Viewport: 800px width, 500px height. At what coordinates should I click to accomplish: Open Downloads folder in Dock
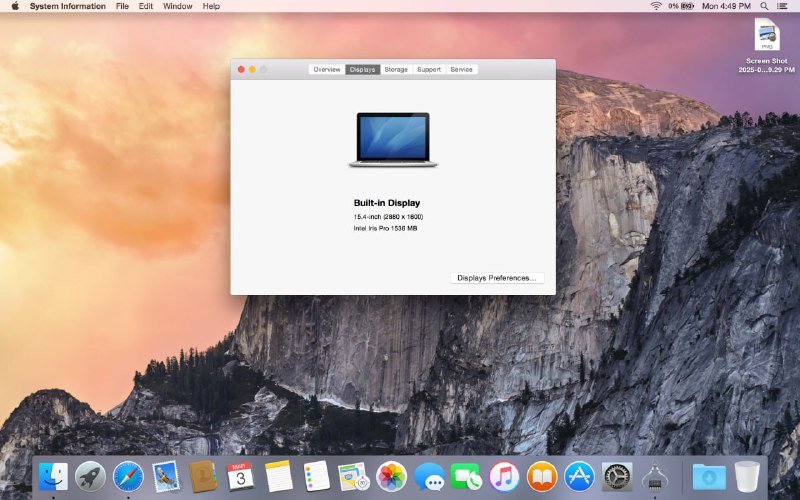click(709, 477)
